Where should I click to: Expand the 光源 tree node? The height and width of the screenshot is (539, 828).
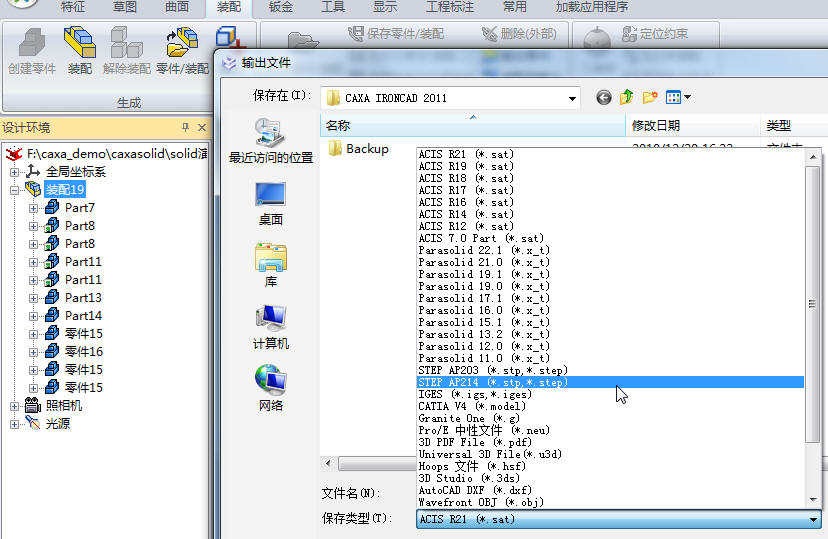click(15, 424)
